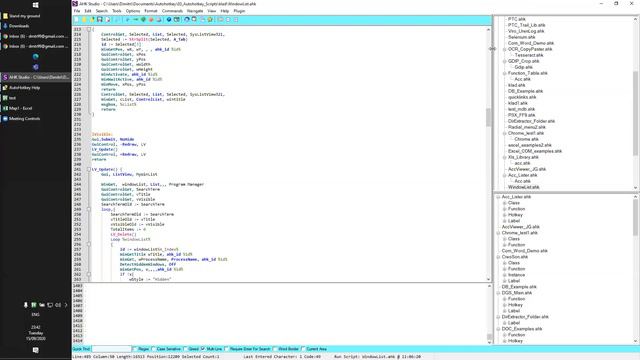
Task: Click the white blank page New file toolbar icon
Action: [x=76, y=20]
